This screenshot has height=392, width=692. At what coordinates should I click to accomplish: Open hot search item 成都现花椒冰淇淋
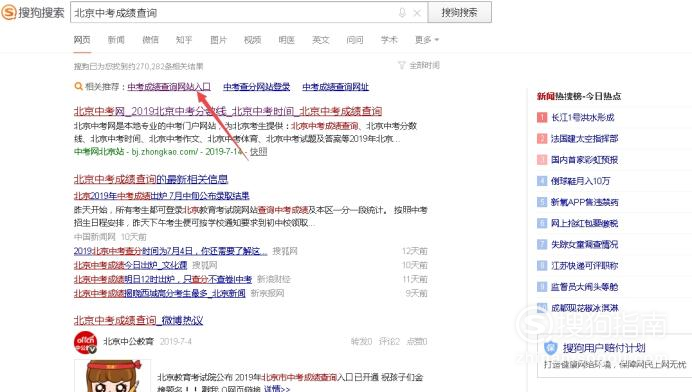[584, 308]
